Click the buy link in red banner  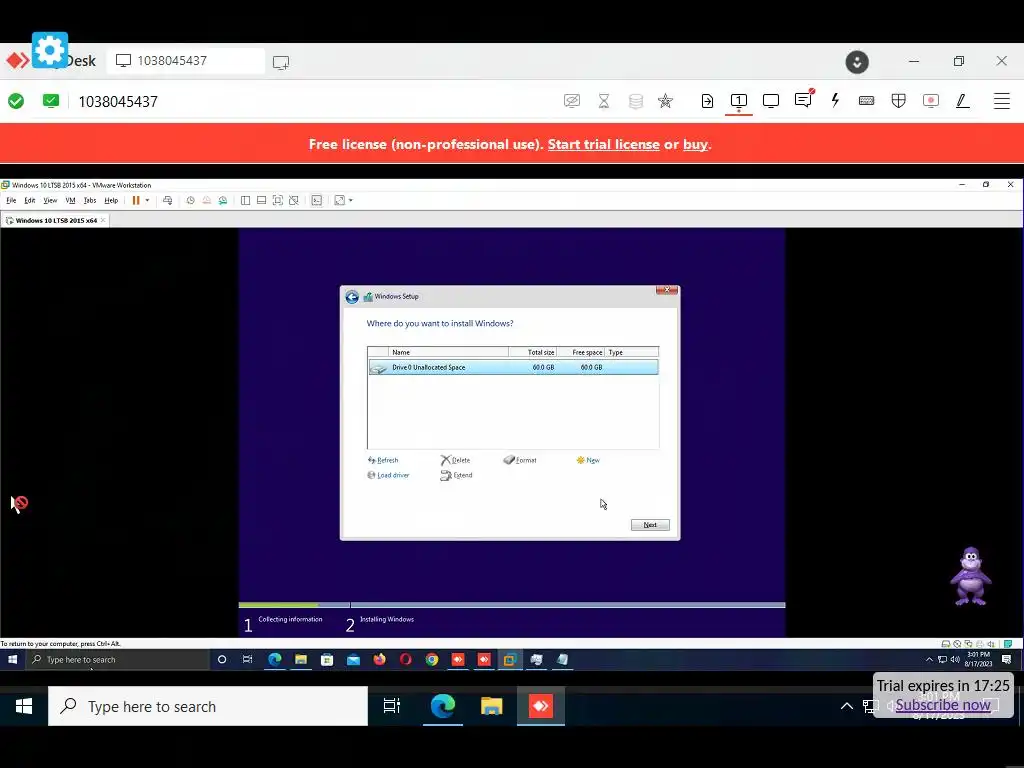point(695,144)
